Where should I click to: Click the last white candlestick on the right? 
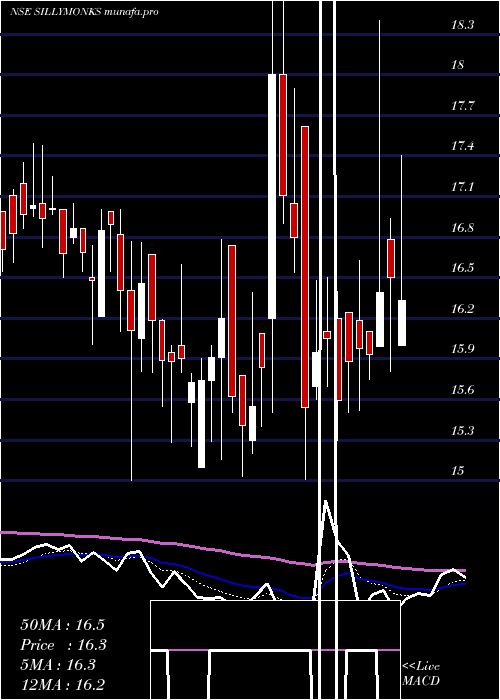tap(402, 323)
